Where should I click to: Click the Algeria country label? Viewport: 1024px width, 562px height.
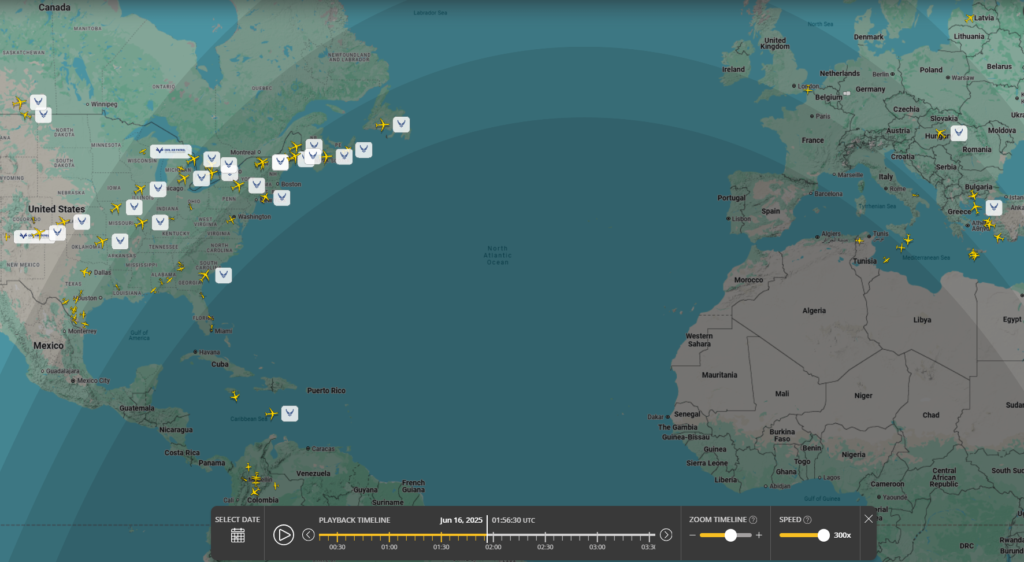pos(814,311)
